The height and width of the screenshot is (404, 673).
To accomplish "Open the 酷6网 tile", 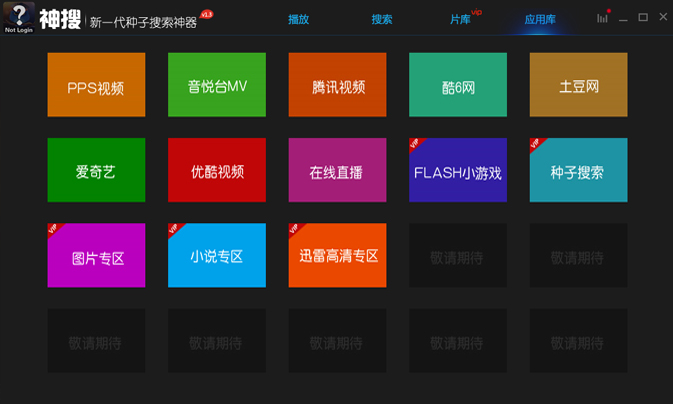I will pyautogui.click(x=458, y=85).
